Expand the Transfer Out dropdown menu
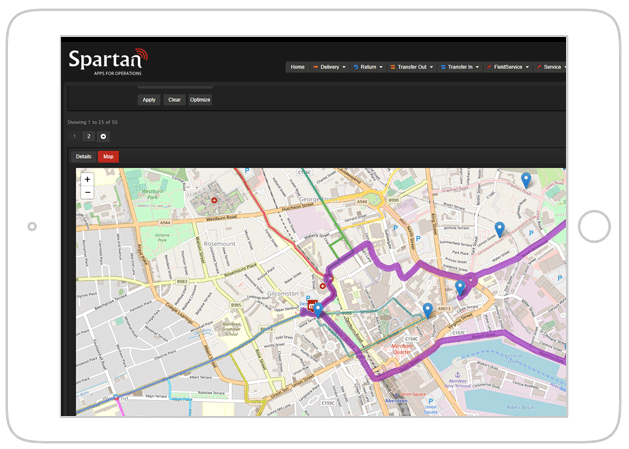Viewport: 629px width, 449px height. pos(412,67)
